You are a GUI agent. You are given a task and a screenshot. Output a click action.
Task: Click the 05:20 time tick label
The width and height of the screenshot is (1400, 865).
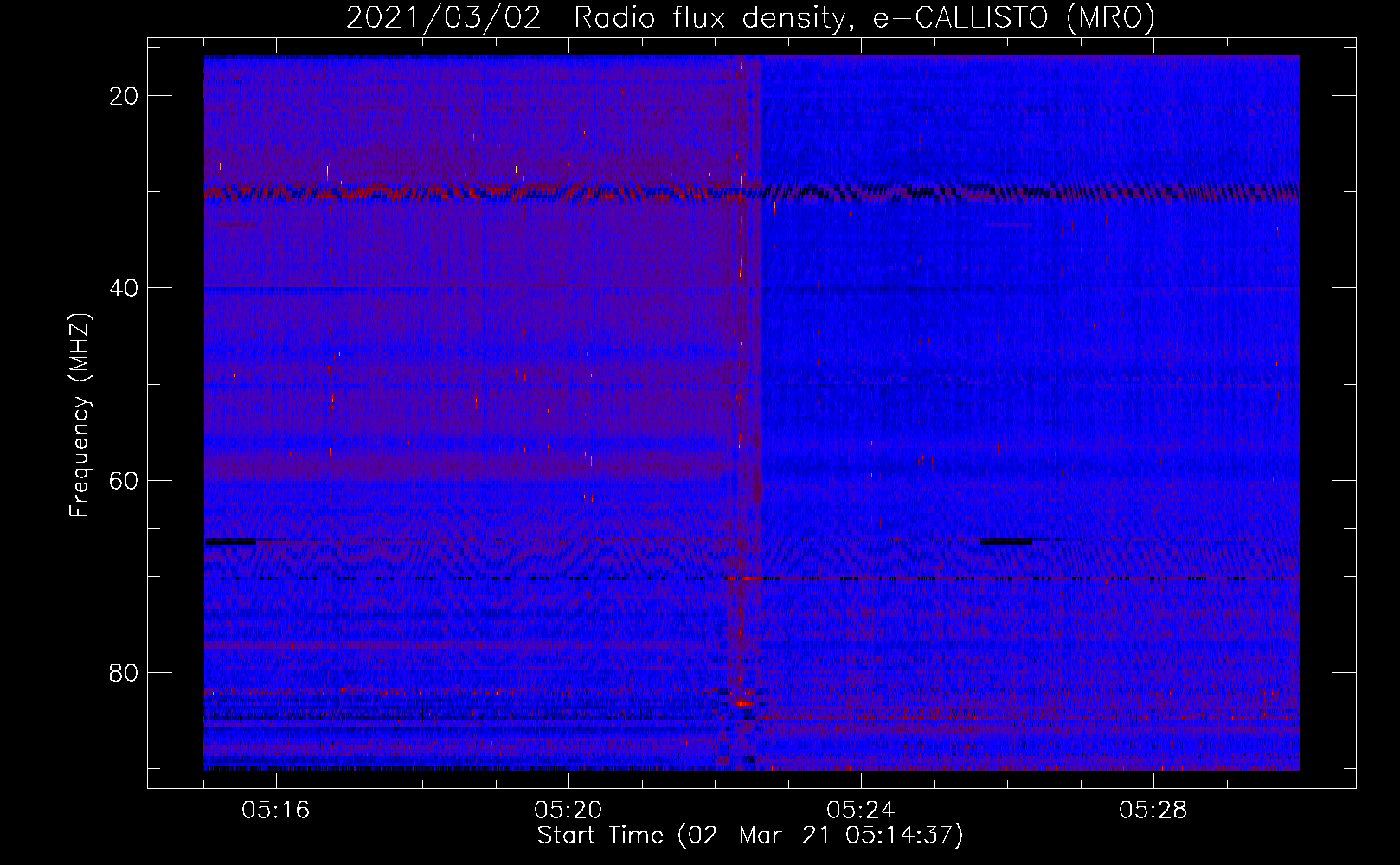point(568,811)
